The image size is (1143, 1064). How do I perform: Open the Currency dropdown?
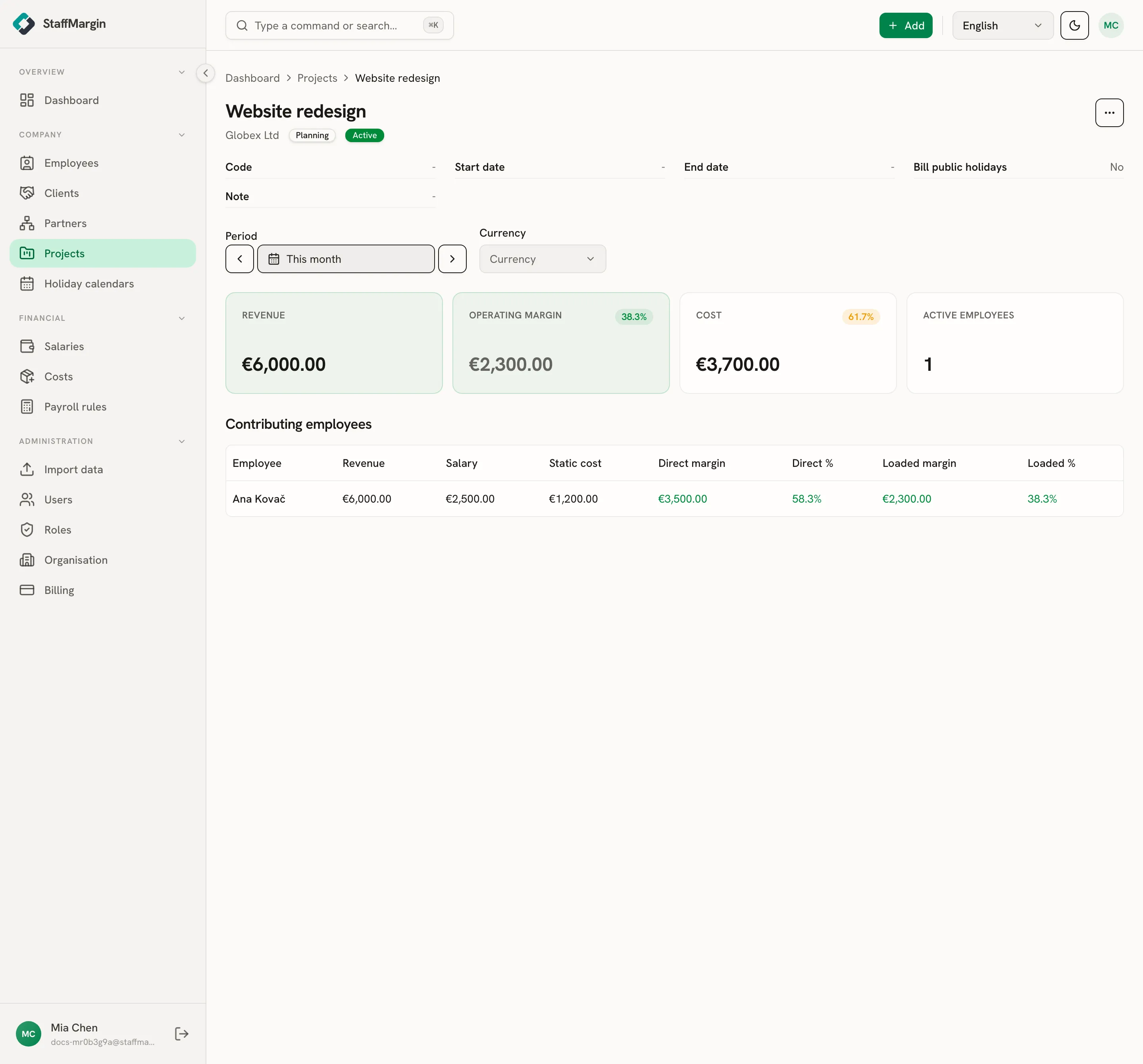542,259
